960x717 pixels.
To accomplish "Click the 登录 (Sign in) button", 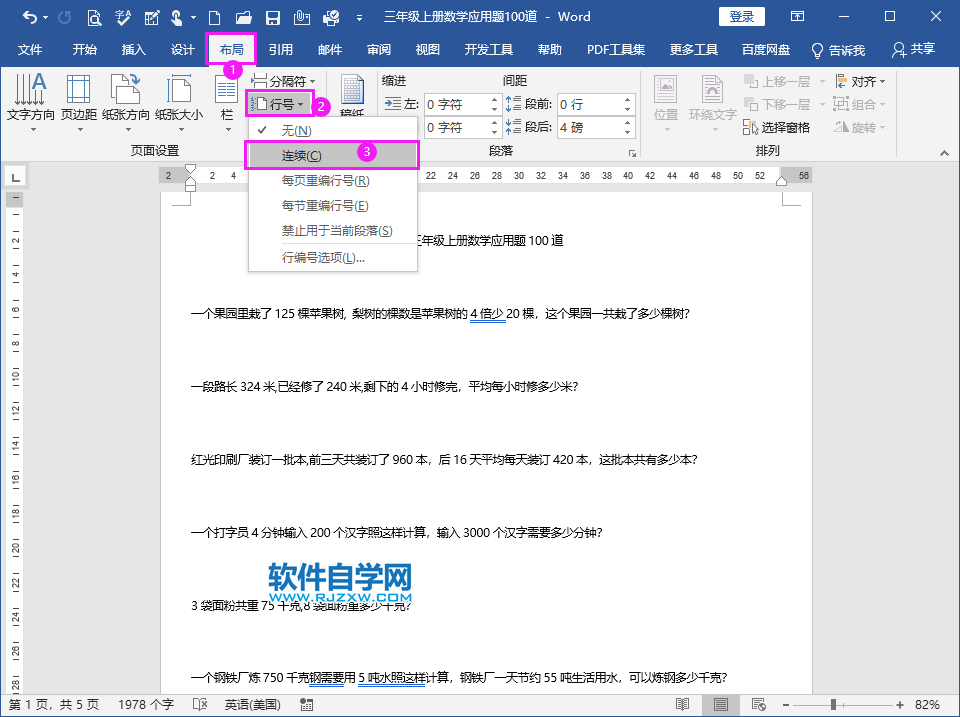I will coord(742,16).
